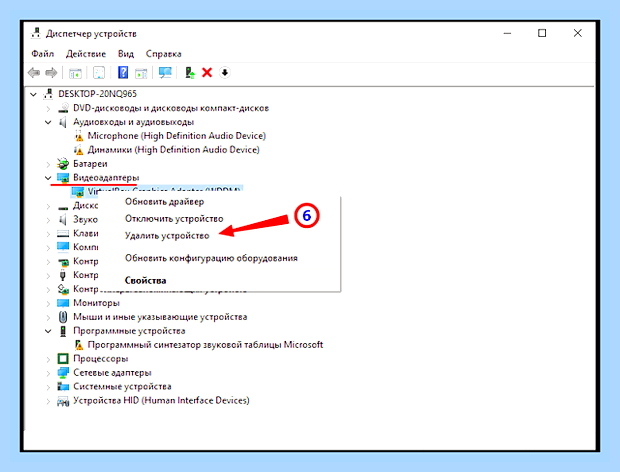
Task: Maximize the Диспетчер устройств window
Action: pos(542,33)
